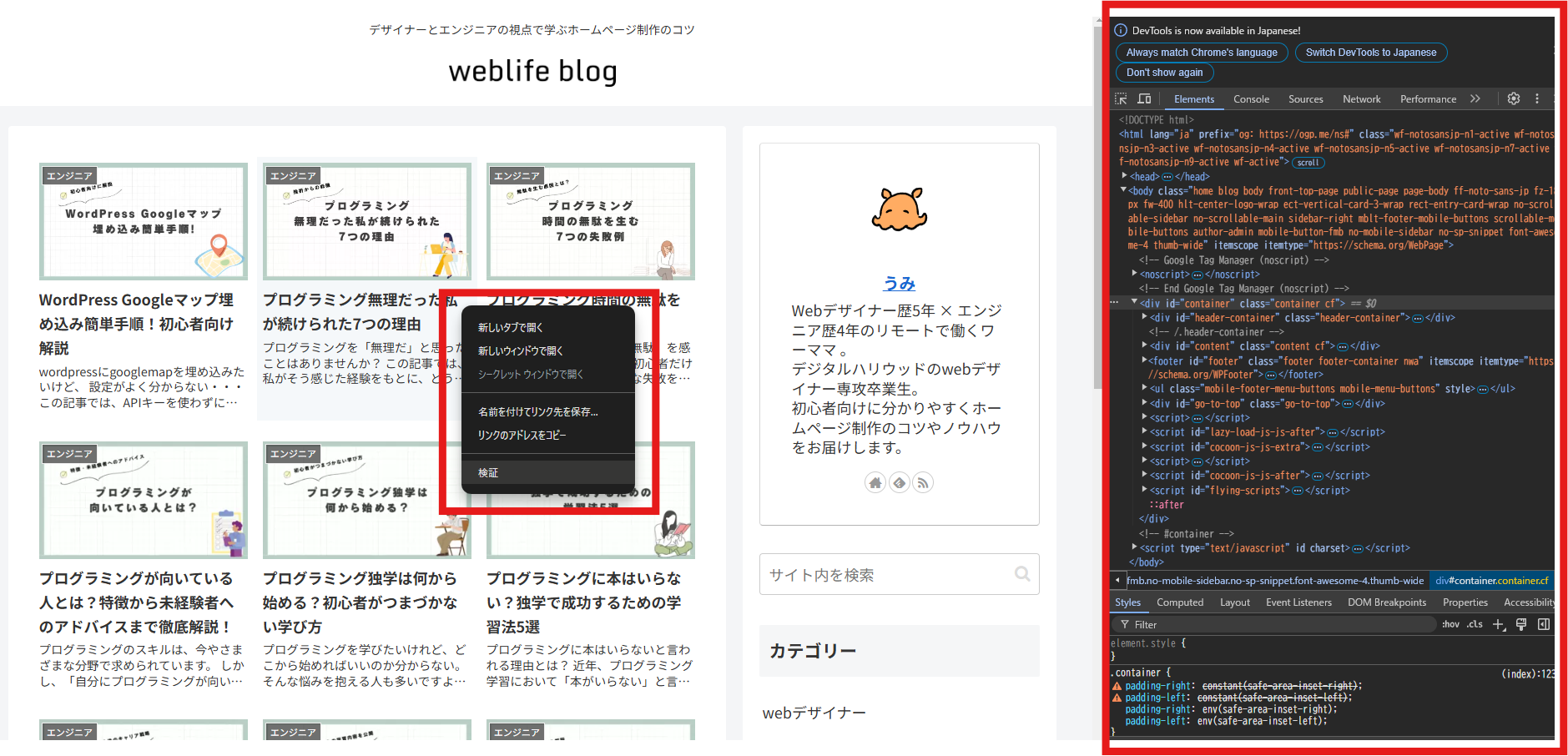The width and height of the screenshot is (1568, 756).
Task: Click the New Style Rule plus icon
Action: tap(1500, 624)
